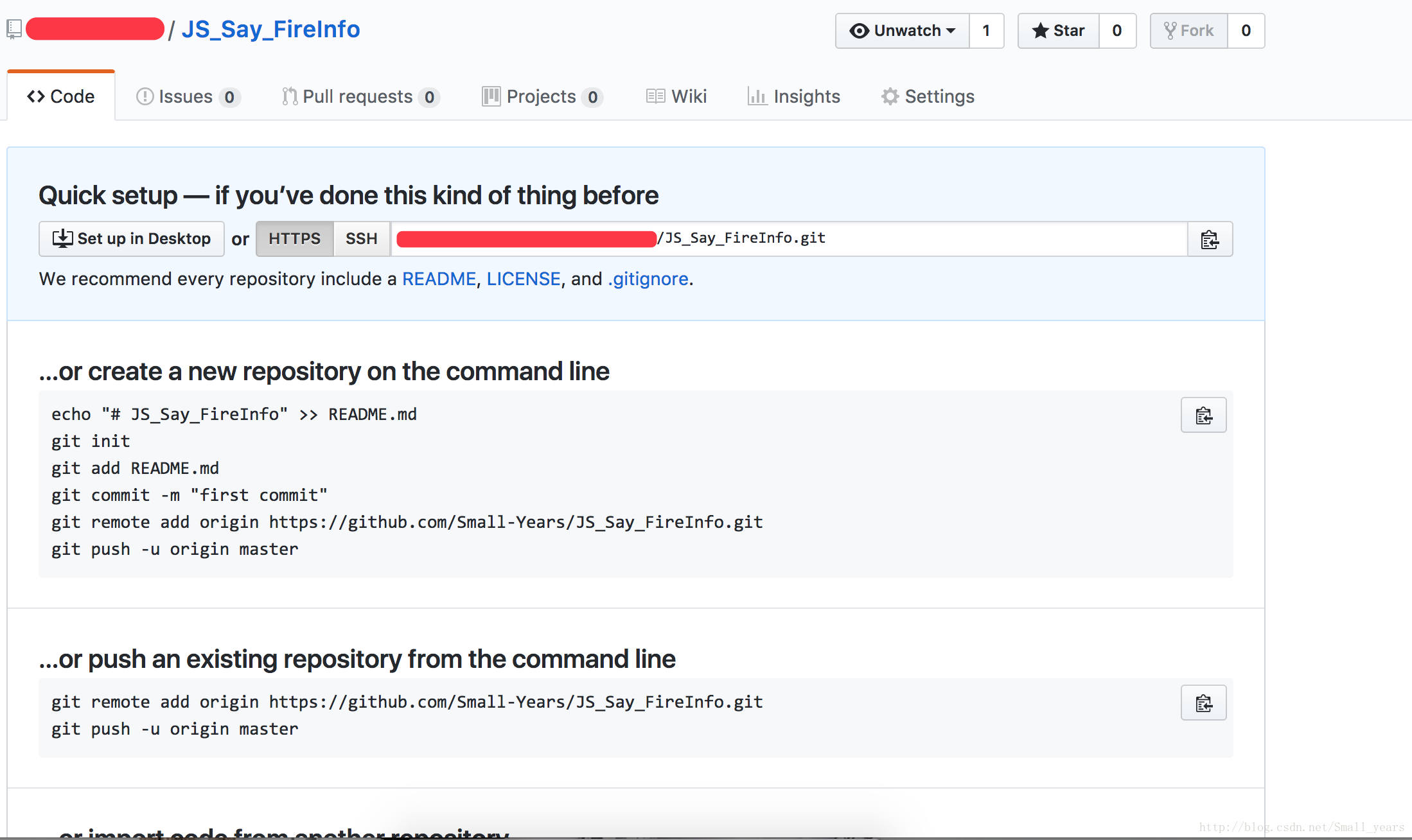Copy the push-existing-repository commands via clipboard icon
This screenshot has height=840, width=1412.
[1203, 703]
